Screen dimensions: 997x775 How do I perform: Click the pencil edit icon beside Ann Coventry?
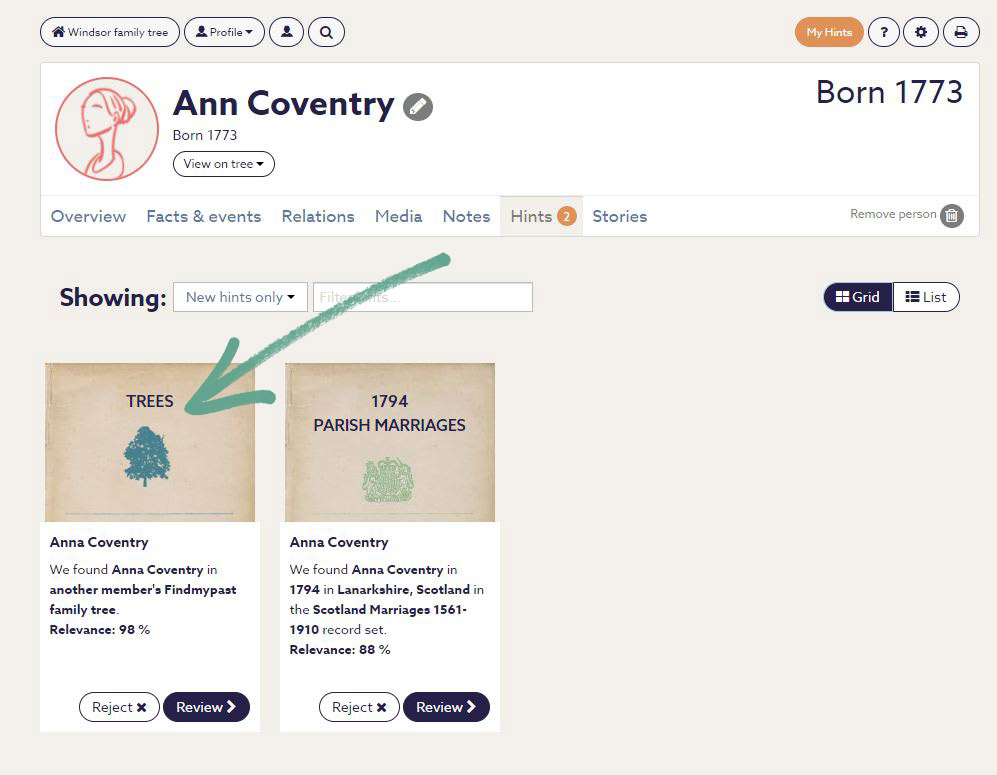418,106
